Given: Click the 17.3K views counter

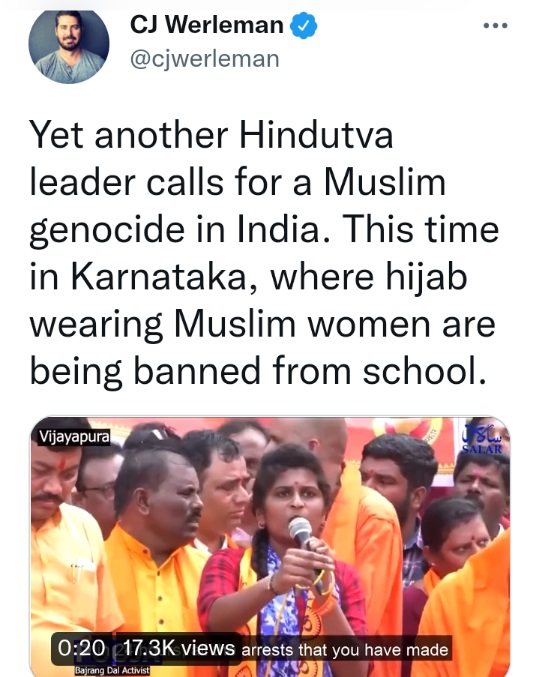Looking at the screenshot, I should 179,648.
